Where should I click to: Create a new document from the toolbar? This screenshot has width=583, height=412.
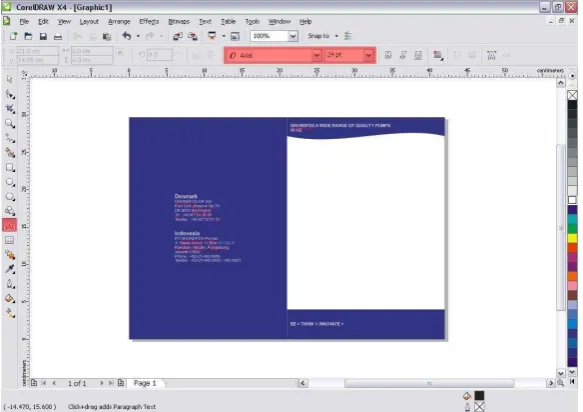[x=13, y=36]
